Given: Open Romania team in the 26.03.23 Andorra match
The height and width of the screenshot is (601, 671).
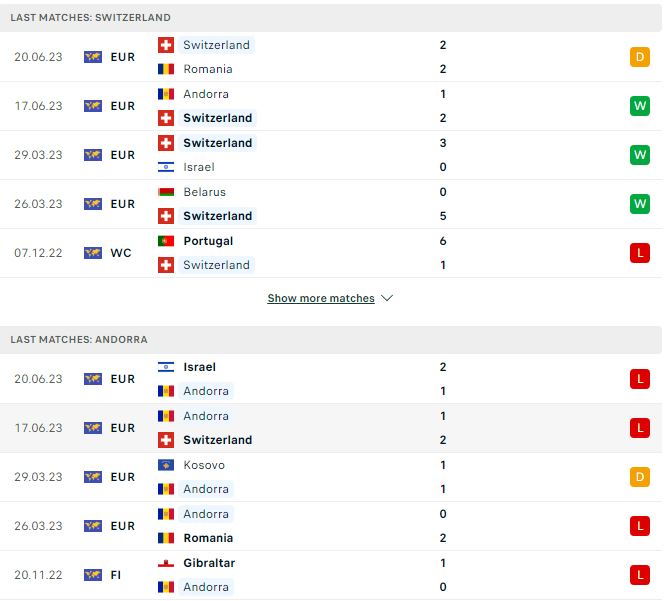Looking at the screenshot, I should 208,538.
